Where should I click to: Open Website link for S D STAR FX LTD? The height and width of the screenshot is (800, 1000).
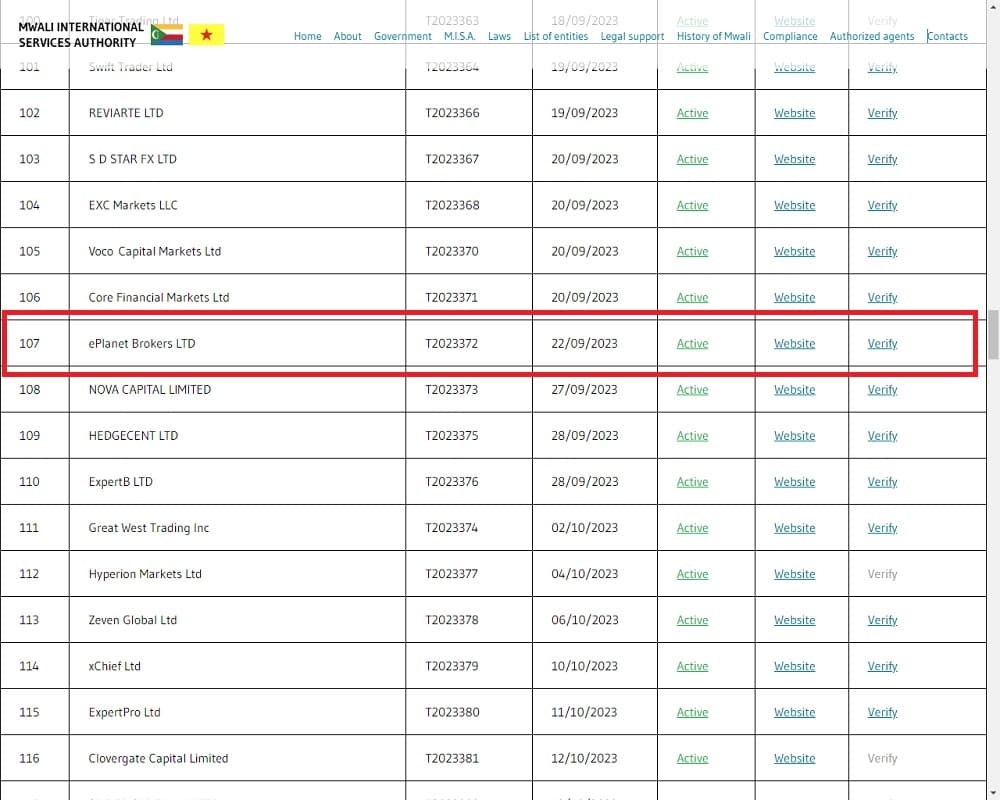click(x=794, y=159)
